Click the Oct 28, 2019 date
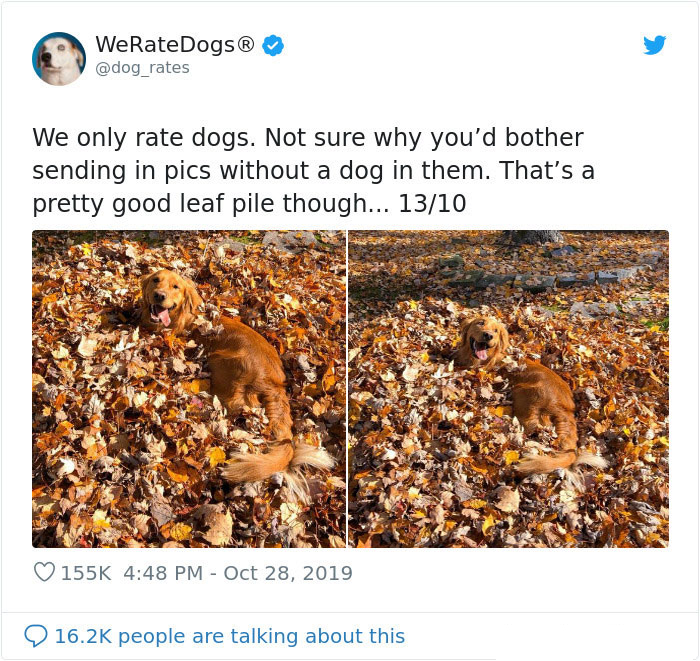This screenshot has height=661, width=700. tap(288, 573)
